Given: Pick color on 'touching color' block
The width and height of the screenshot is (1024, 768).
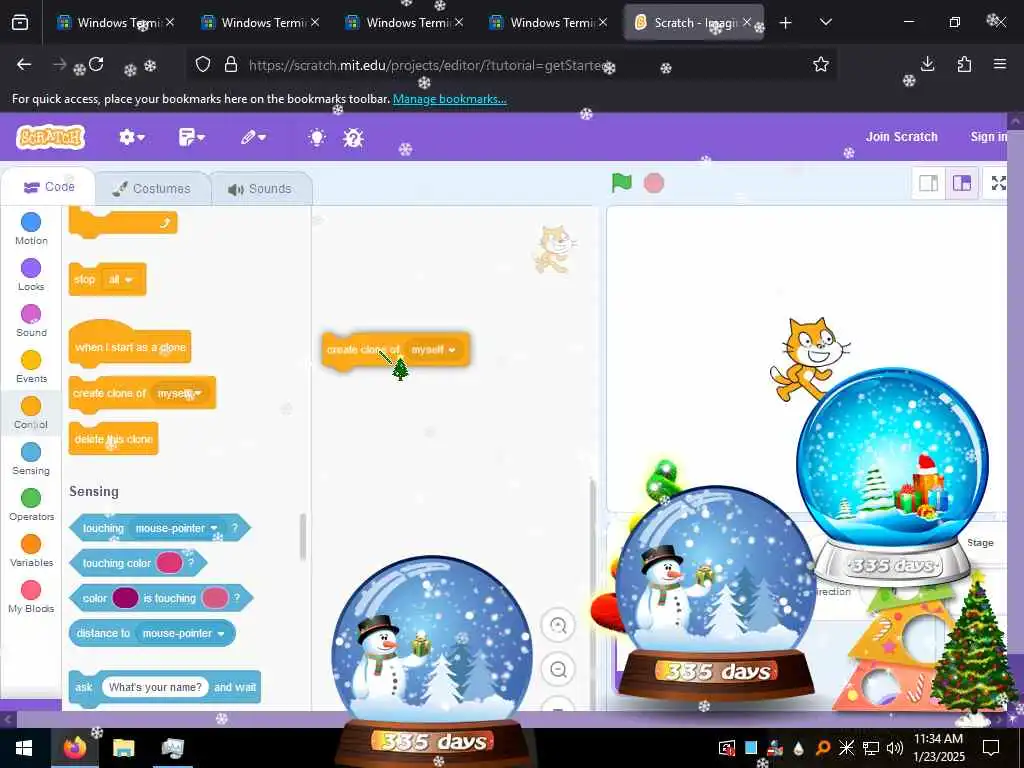Looking at the screenshot, I should [x=169, y=563].
